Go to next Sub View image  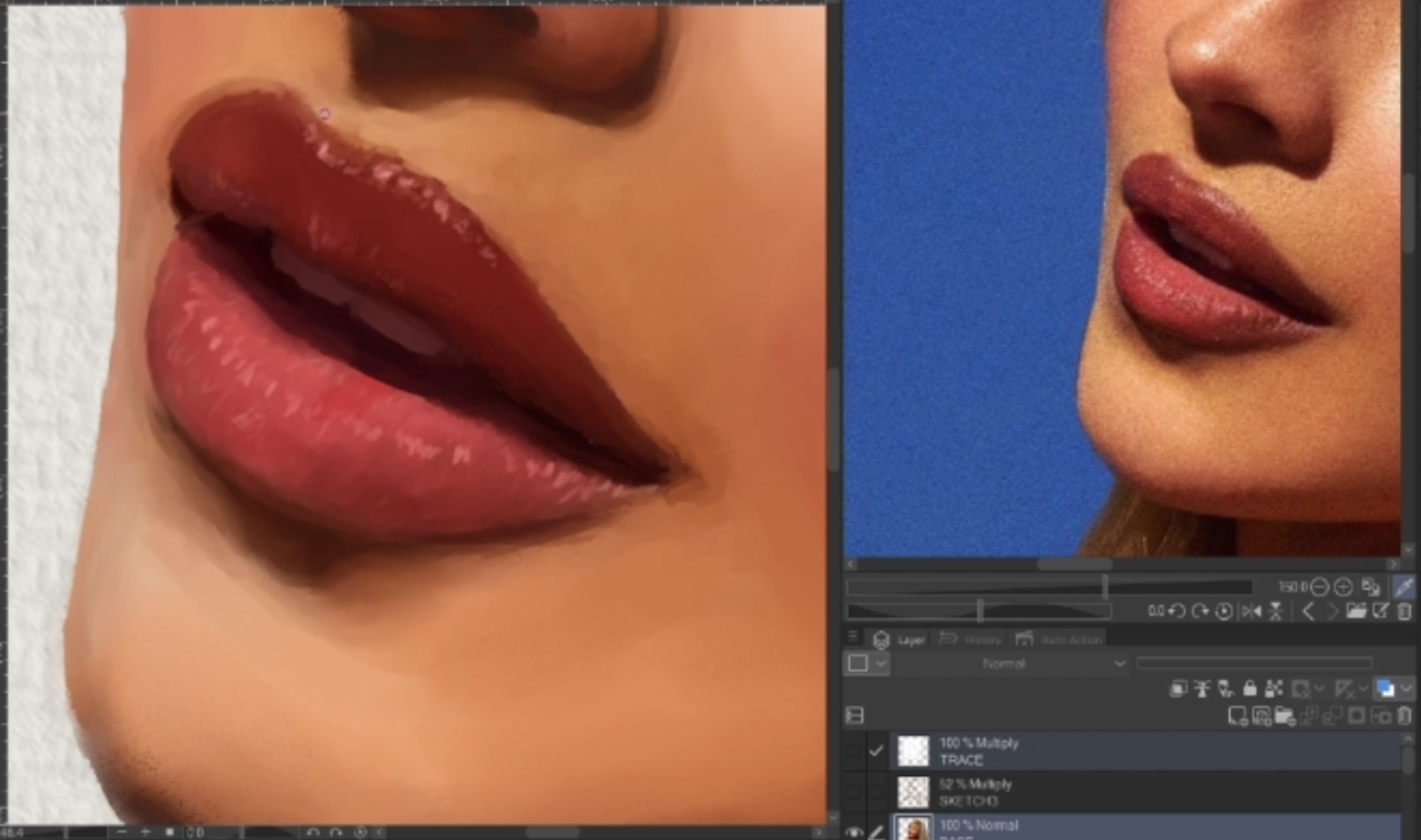click(x=1332, y=611)
